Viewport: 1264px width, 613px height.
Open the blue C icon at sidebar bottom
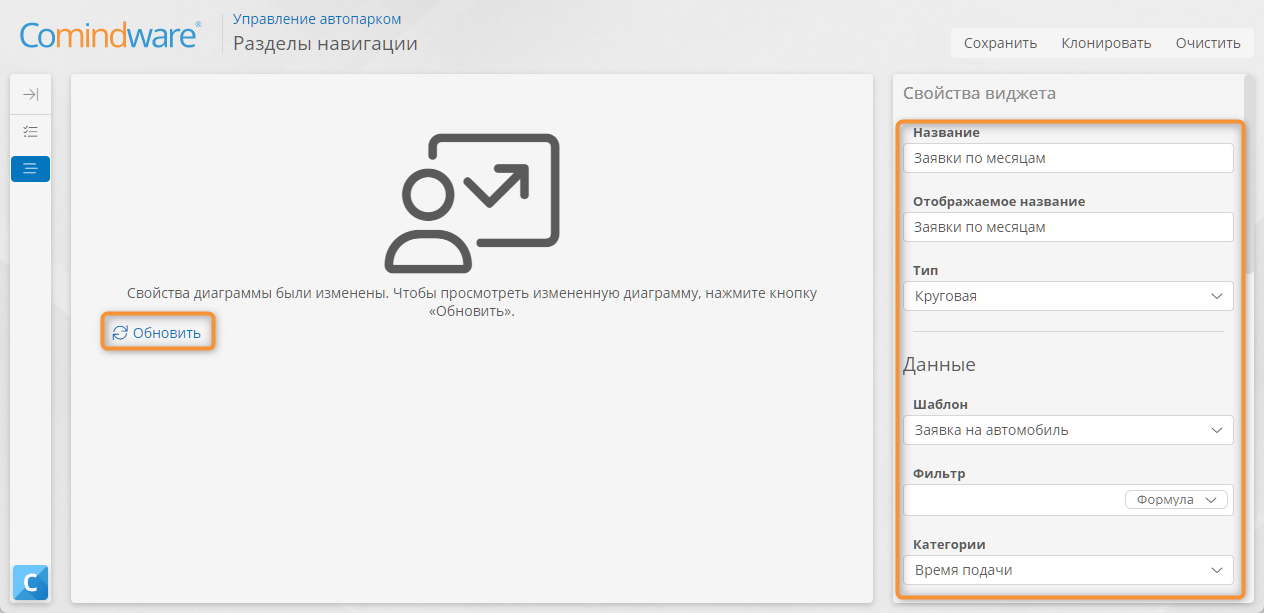coord(30,582)
